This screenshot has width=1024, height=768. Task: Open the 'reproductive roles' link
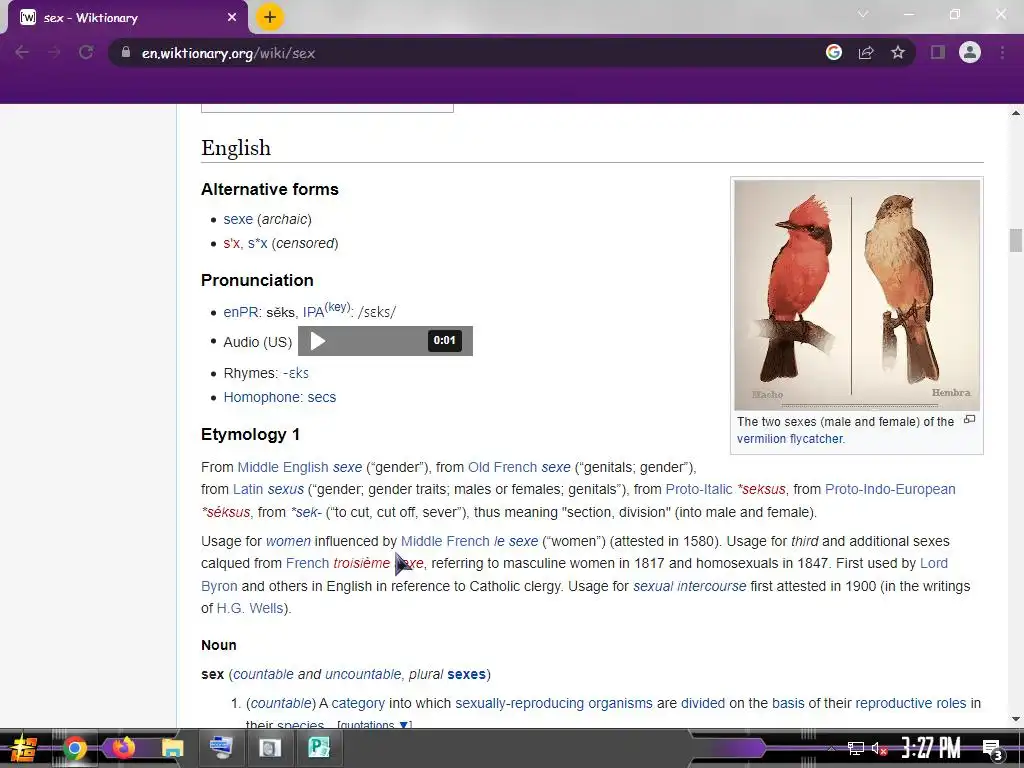coord(910,703)
